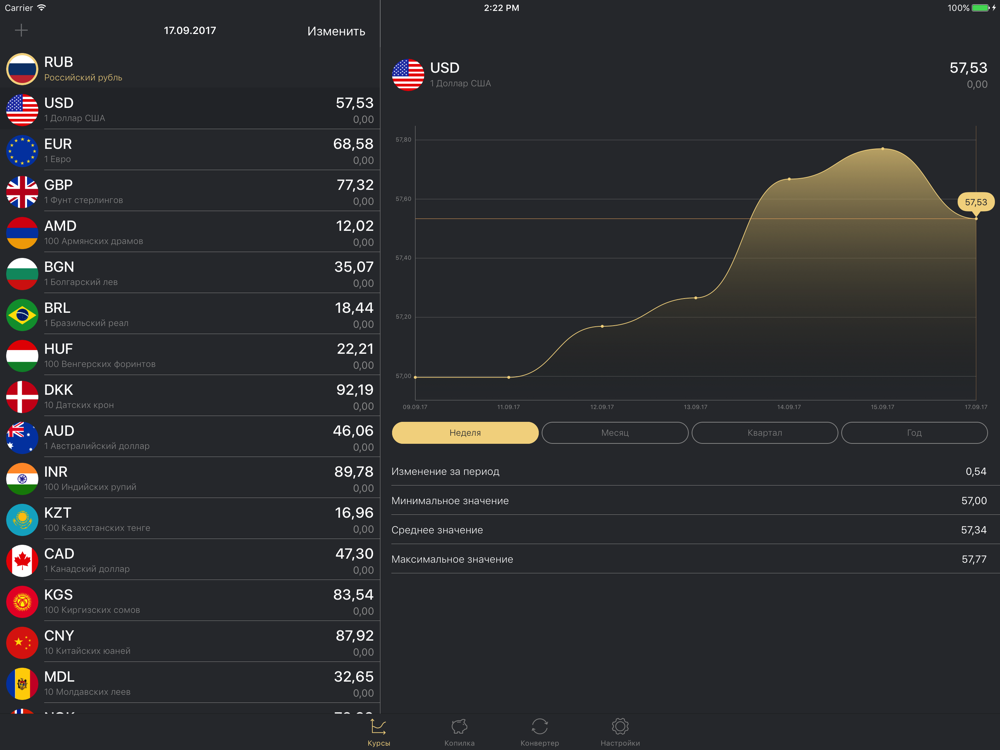Open the Настройки gear tab
Screen dimensions: 1000x750
[x=620, y=732]
